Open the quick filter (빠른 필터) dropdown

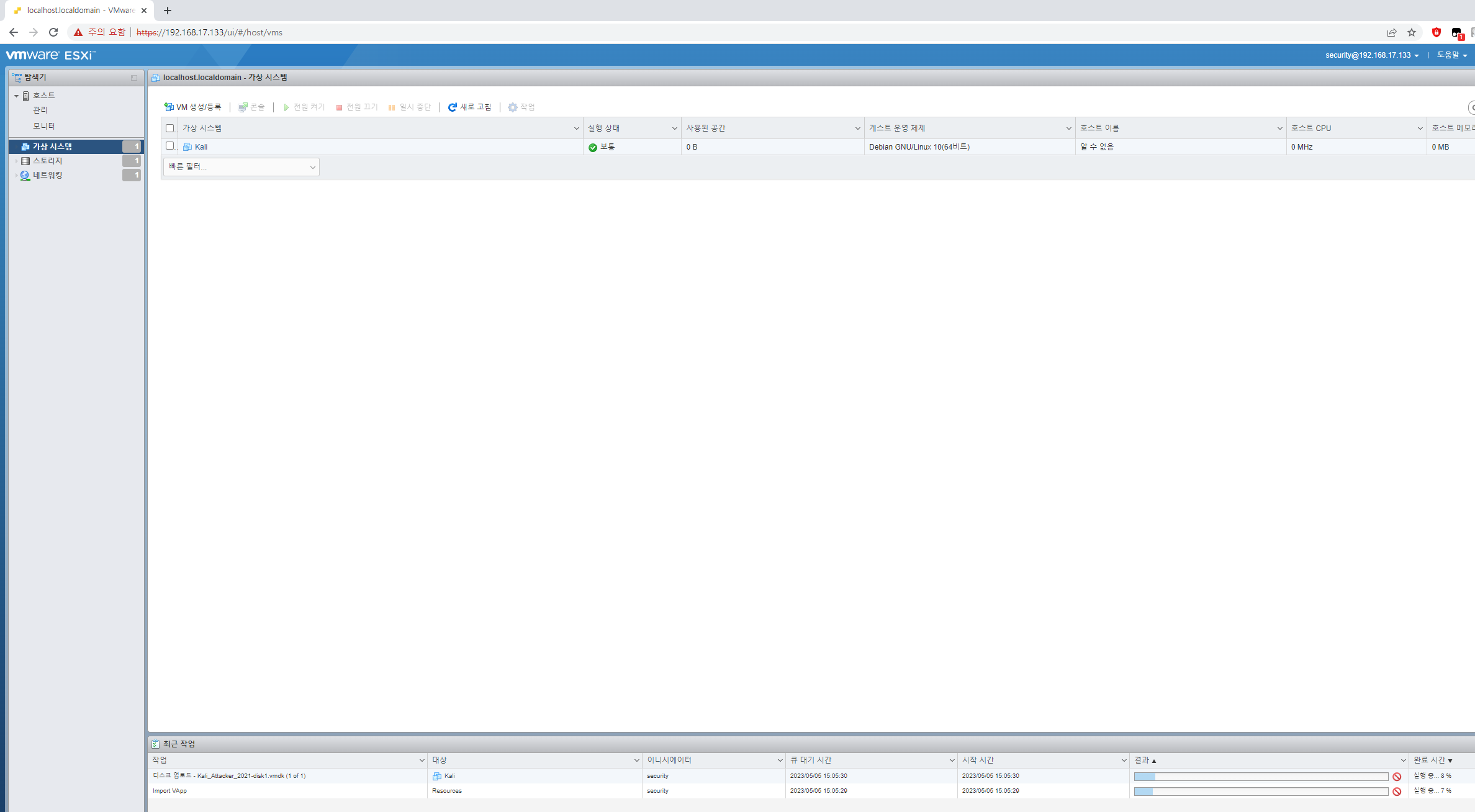(241, 166)
